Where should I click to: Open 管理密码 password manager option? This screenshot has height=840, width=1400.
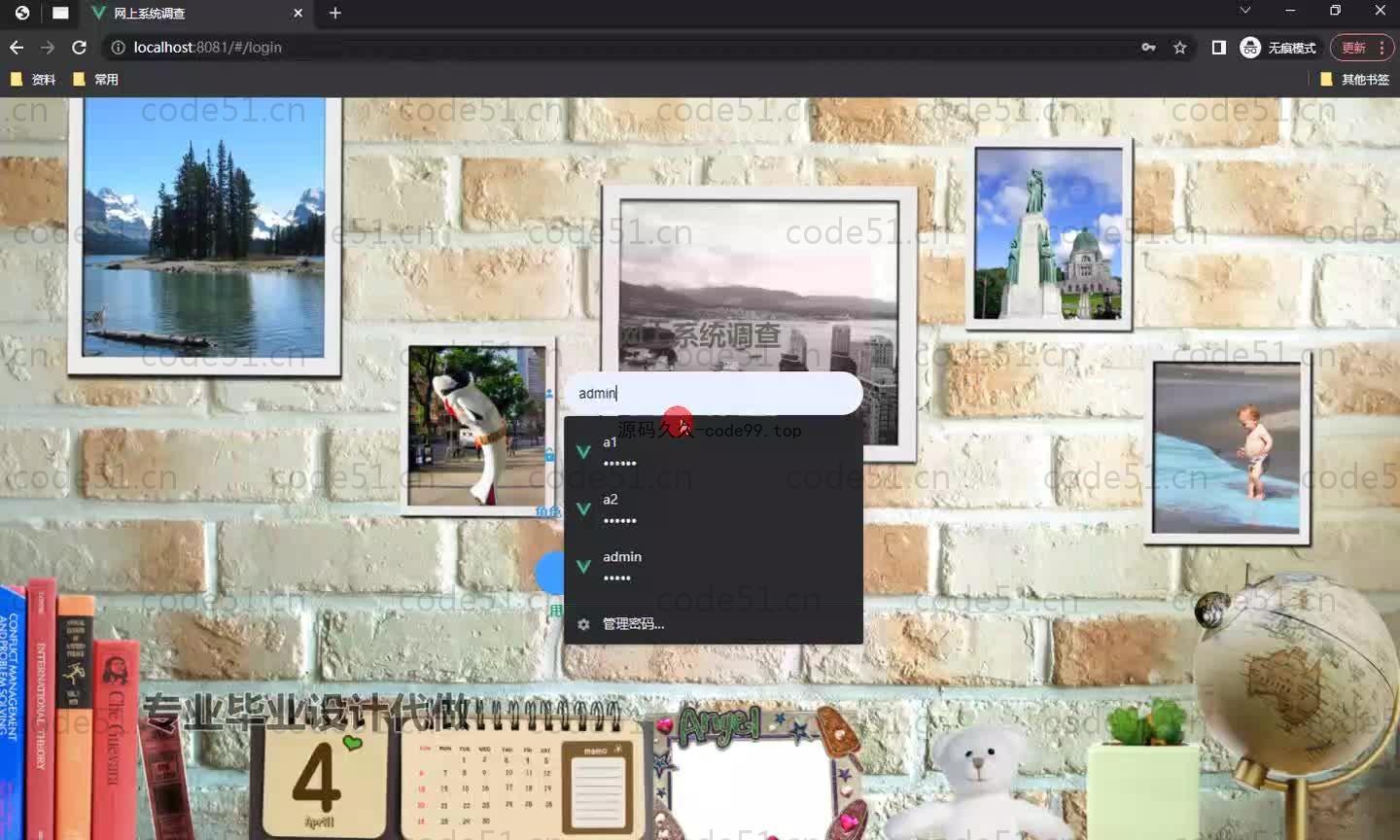633,624
